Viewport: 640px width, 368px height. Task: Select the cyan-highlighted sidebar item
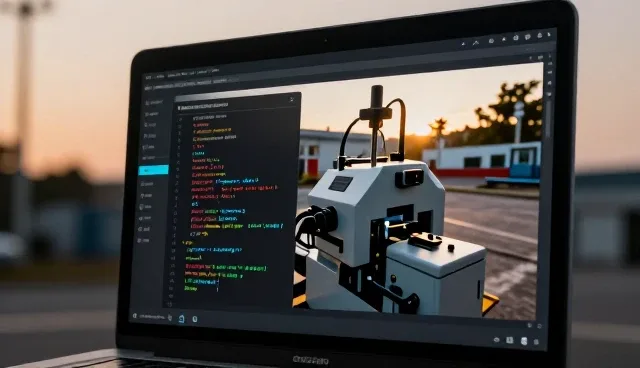coord(153,170)
